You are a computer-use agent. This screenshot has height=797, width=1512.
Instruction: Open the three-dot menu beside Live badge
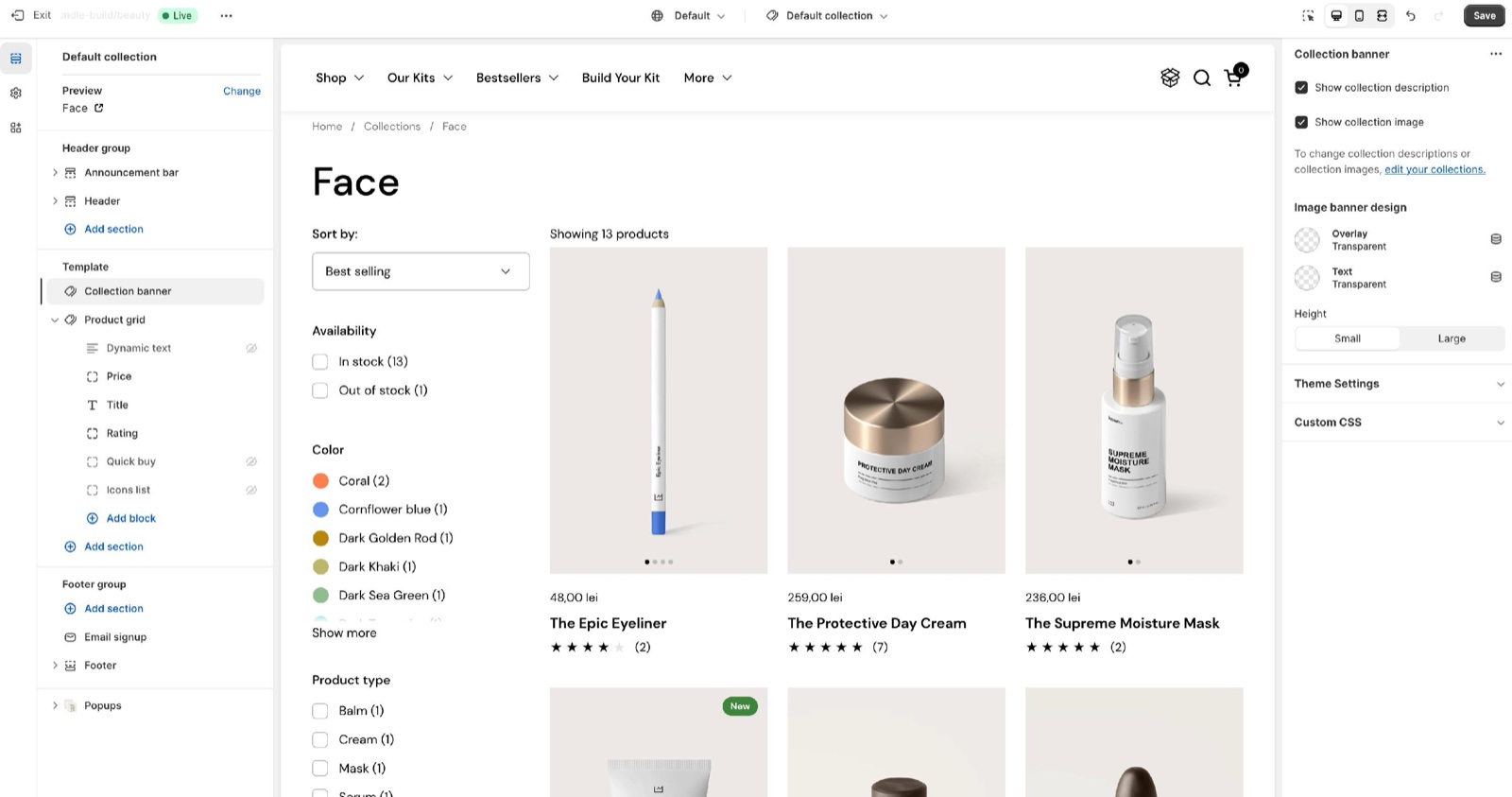click(x=226, y=15)
